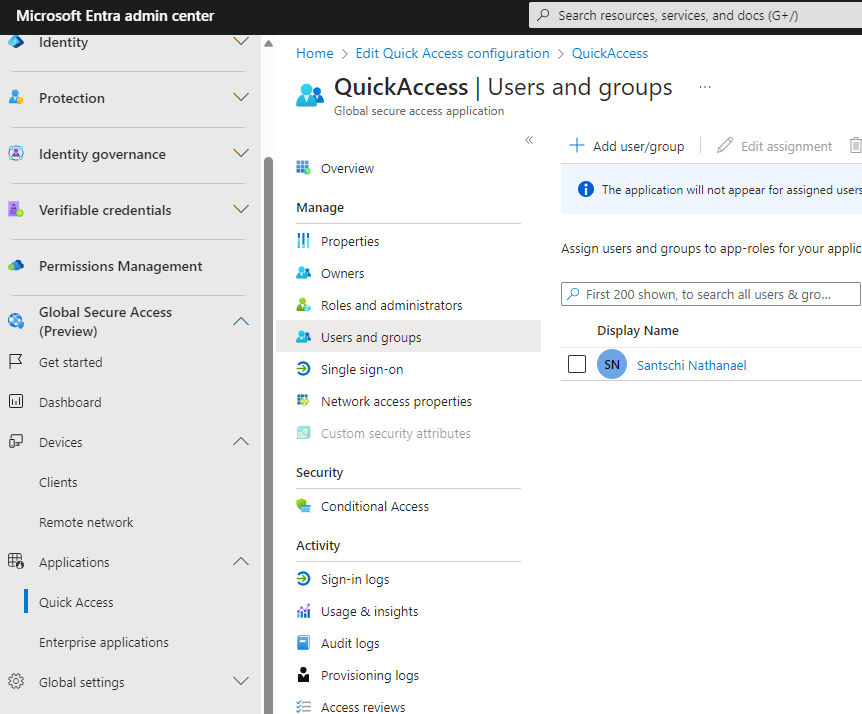Open Provisioning logs using its icon
The image size is (862, 714).
click(304, 674)
